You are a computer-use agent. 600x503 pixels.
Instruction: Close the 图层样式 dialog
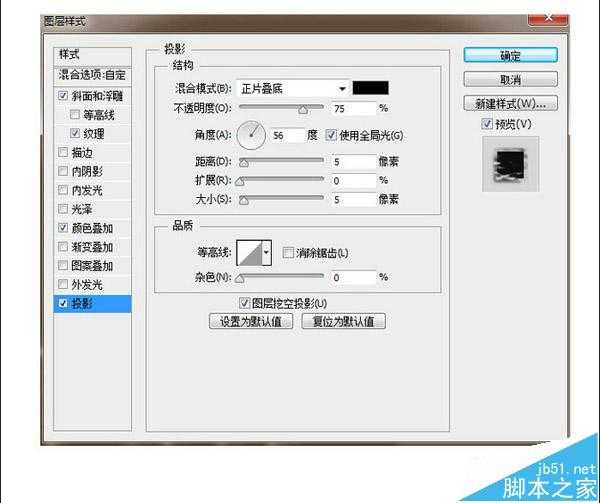pyautogui.click(x=548, y=18)
